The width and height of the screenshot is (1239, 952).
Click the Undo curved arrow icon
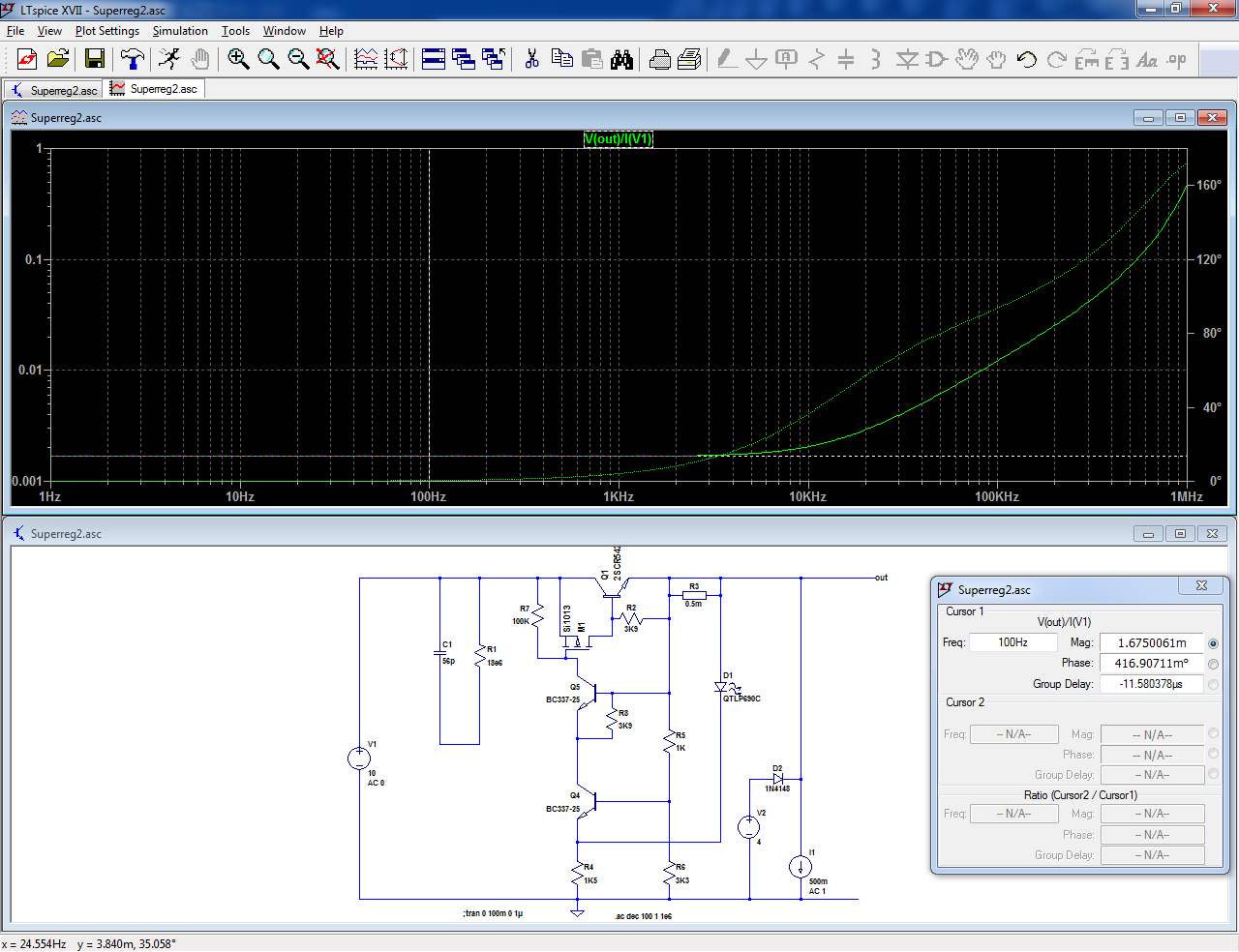click(1027, 60)
